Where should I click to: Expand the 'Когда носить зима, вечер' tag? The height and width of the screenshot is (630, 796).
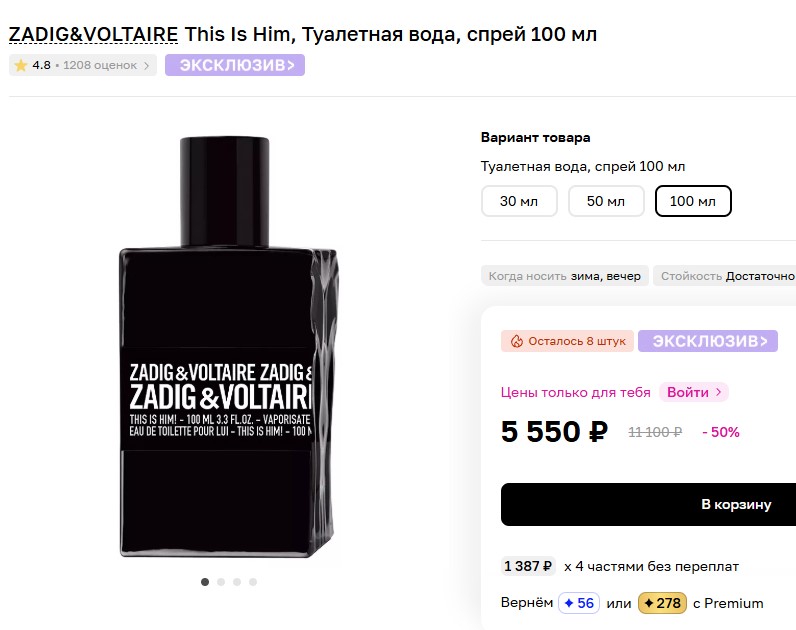565,275
